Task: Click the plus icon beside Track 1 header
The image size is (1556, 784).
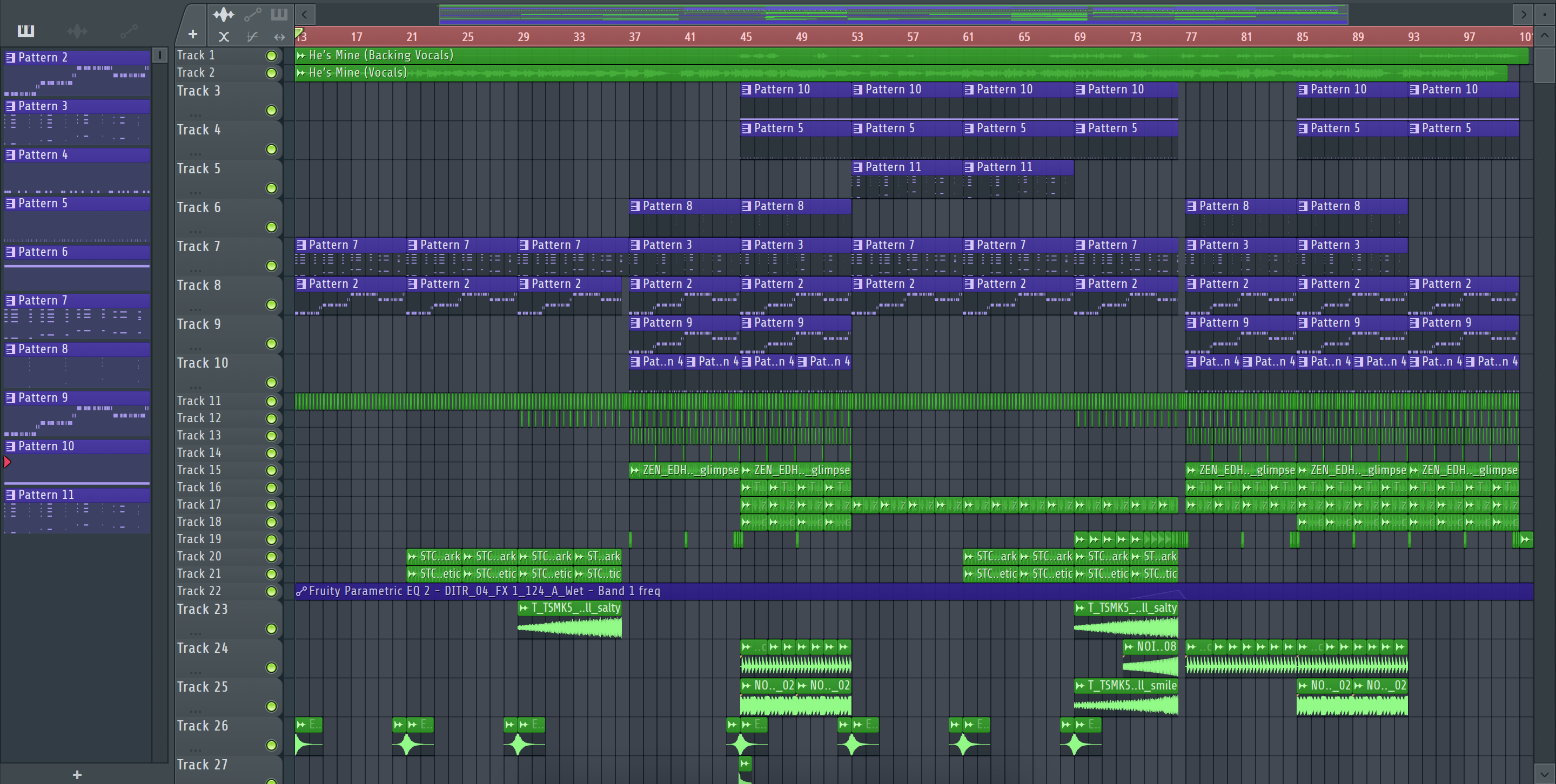Action: [193, 35]
